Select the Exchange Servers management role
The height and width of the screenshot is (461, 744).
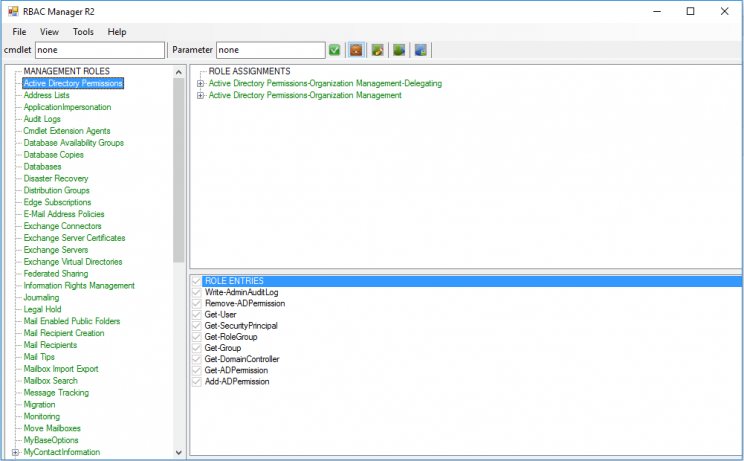click(x=56, y=250)
